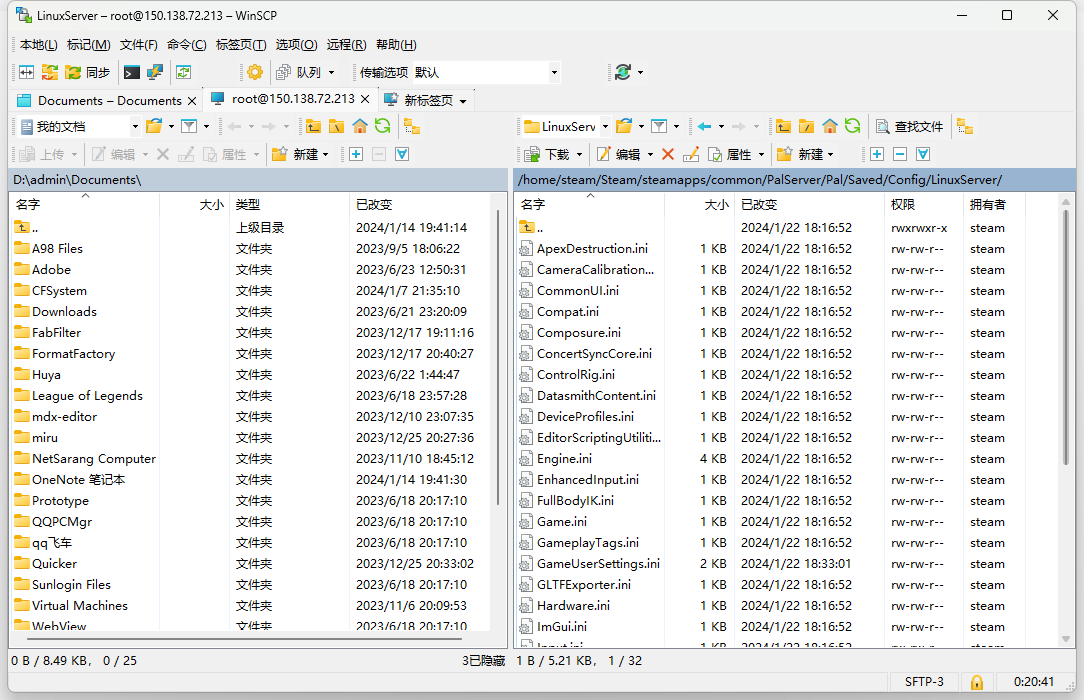Open the 传输选项 transfer settings combo box
The image size is (1084, 700).
[x=486, y=73]
